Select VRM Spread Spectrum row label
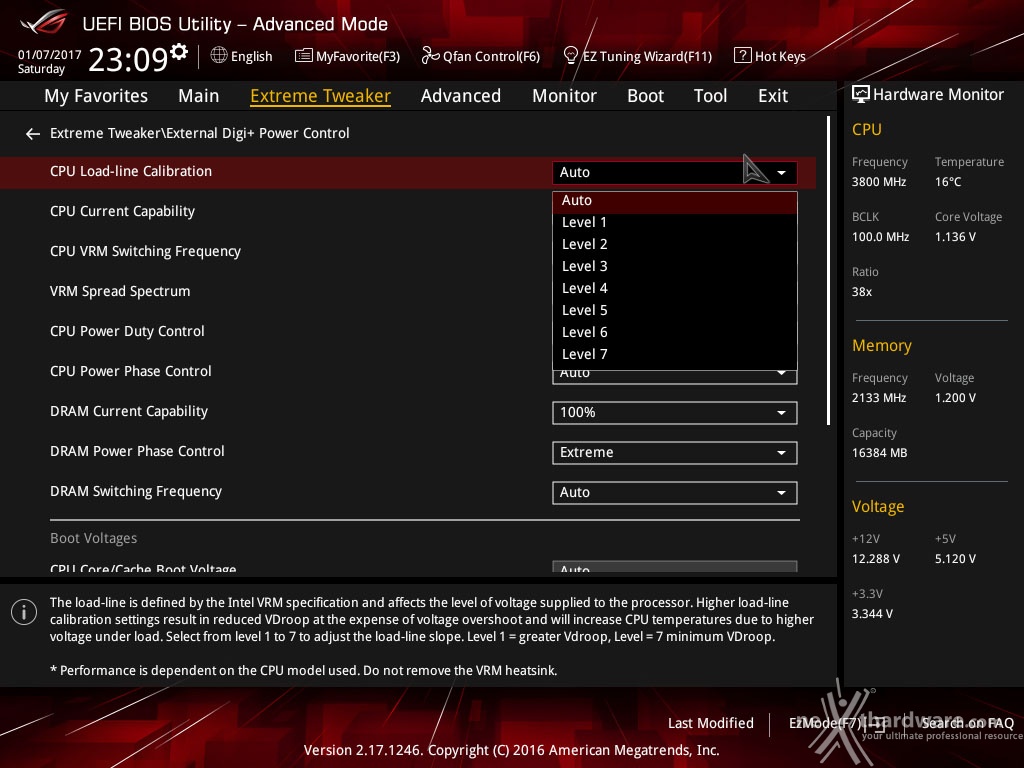Screen dimensions: 1024x768 point(120,291)
